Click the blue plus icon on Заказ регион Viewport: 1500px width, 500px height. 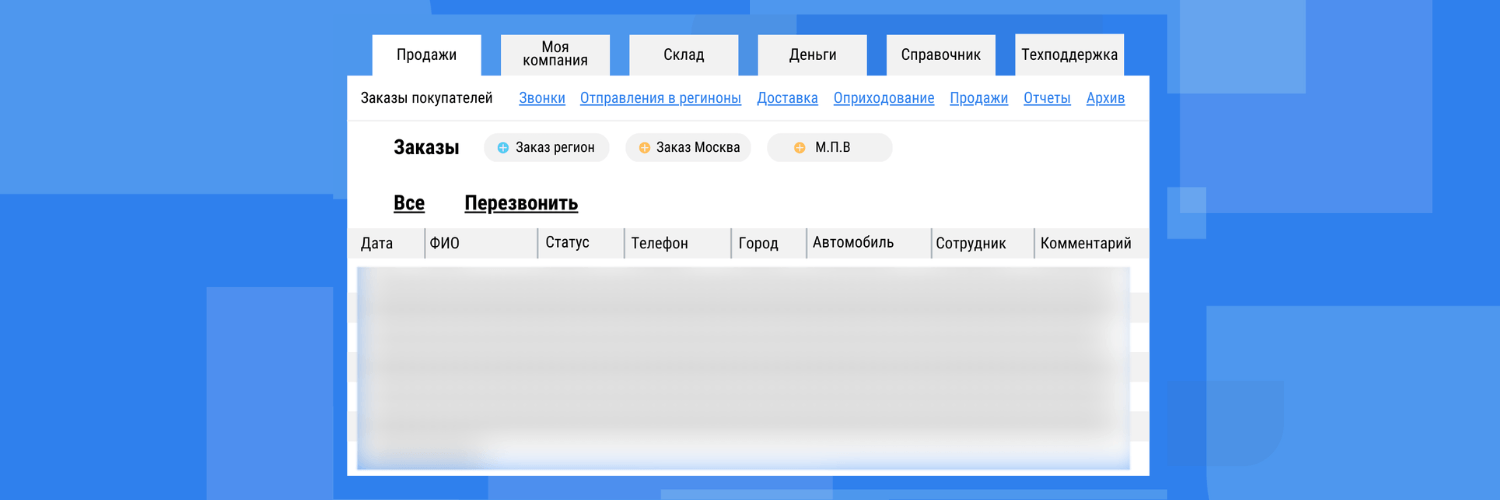pyautogui.click(x=503, y=148)
